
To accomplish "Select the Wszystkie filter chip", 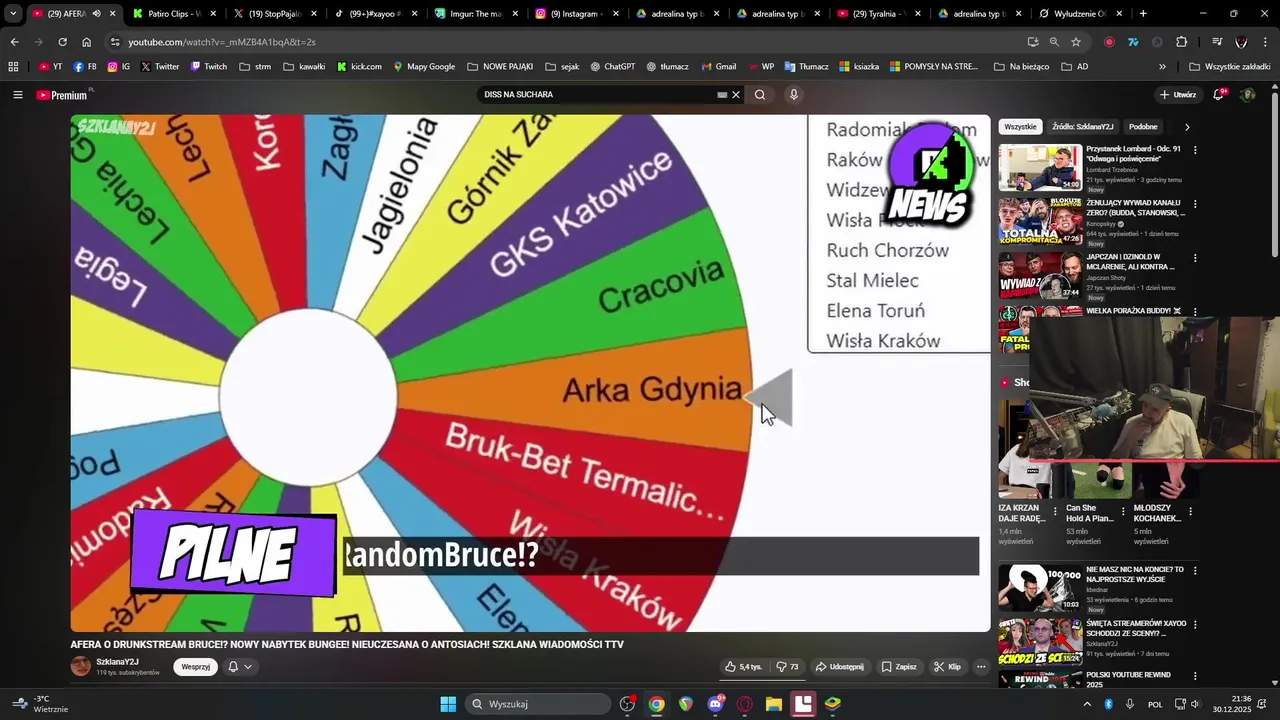I will tap(1020, 127).
